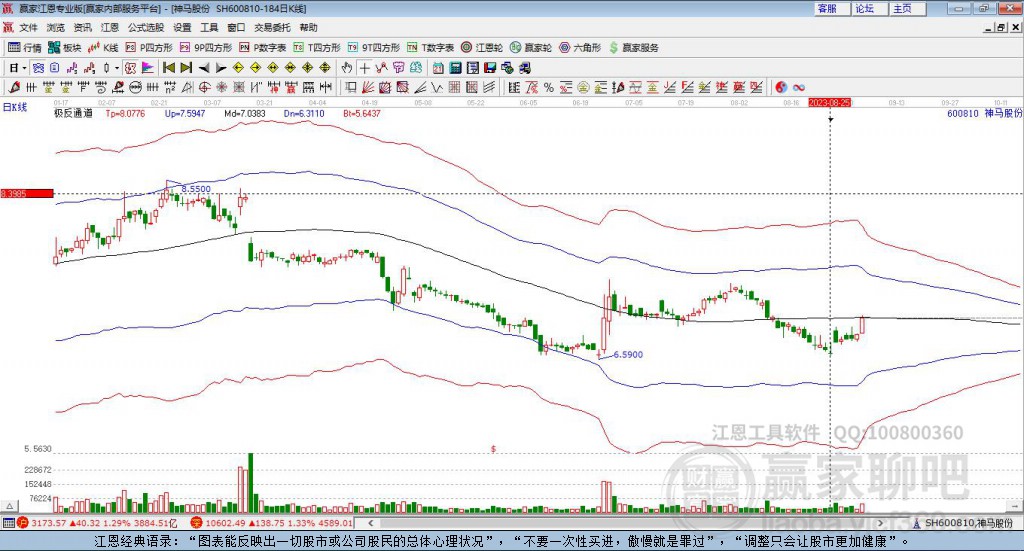
Task: Open the P四方形 tool
Action: point(149,48)
